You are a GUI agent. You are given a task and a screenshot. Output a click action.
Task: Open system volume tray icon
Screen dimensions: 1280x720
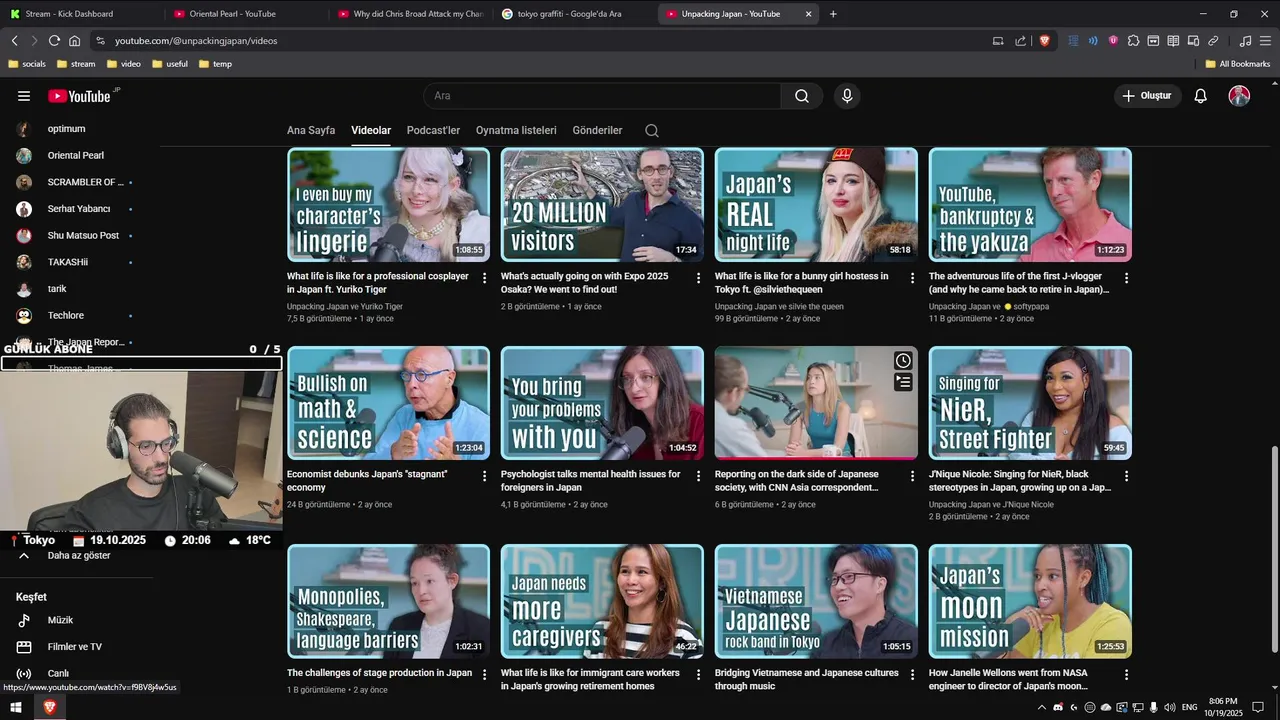(1169, 707)
